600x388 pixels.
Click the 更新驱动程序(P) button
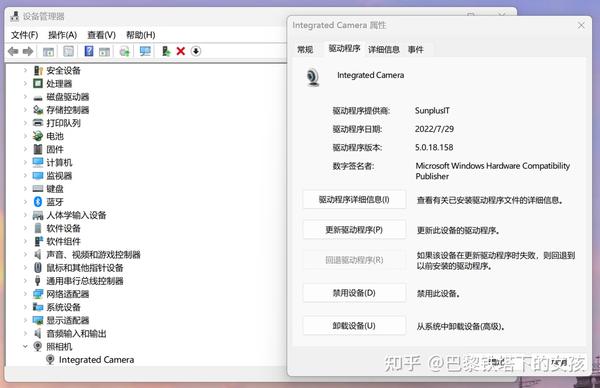tap(354, 230)
